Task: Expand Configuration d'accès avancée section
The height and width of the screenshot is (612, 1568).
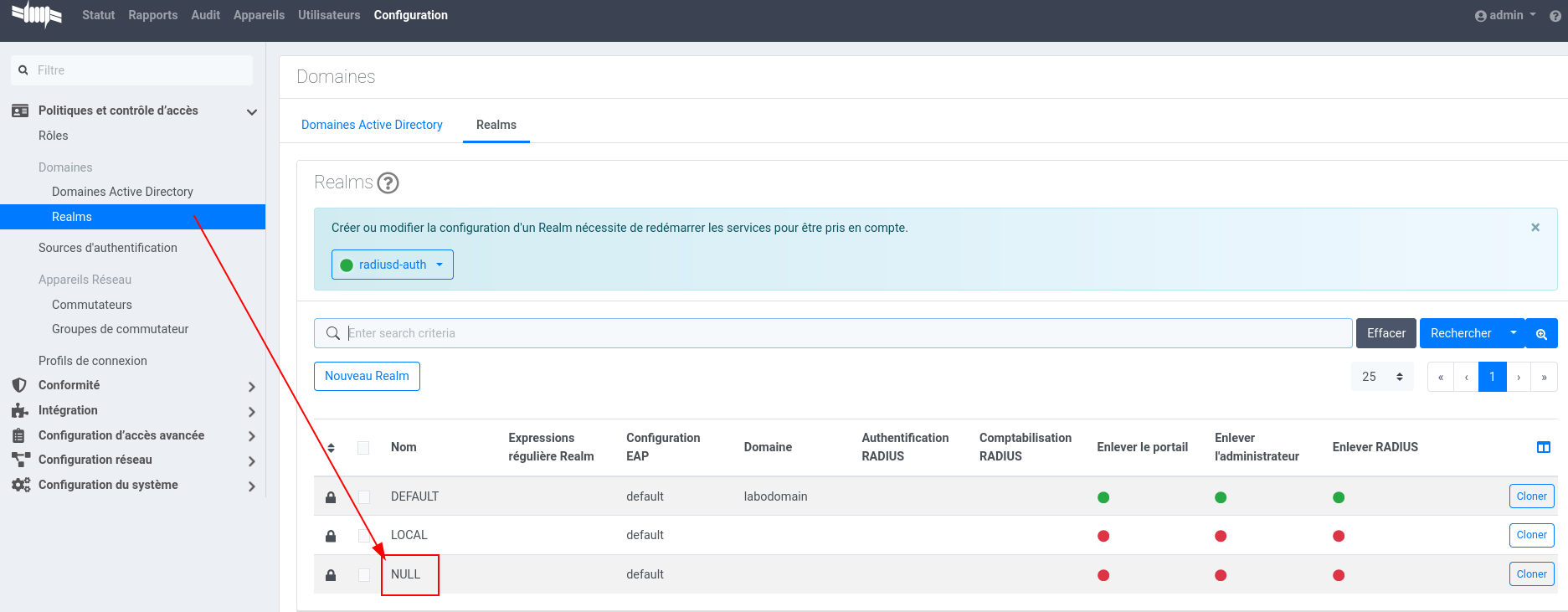Action: pos(251,436)
